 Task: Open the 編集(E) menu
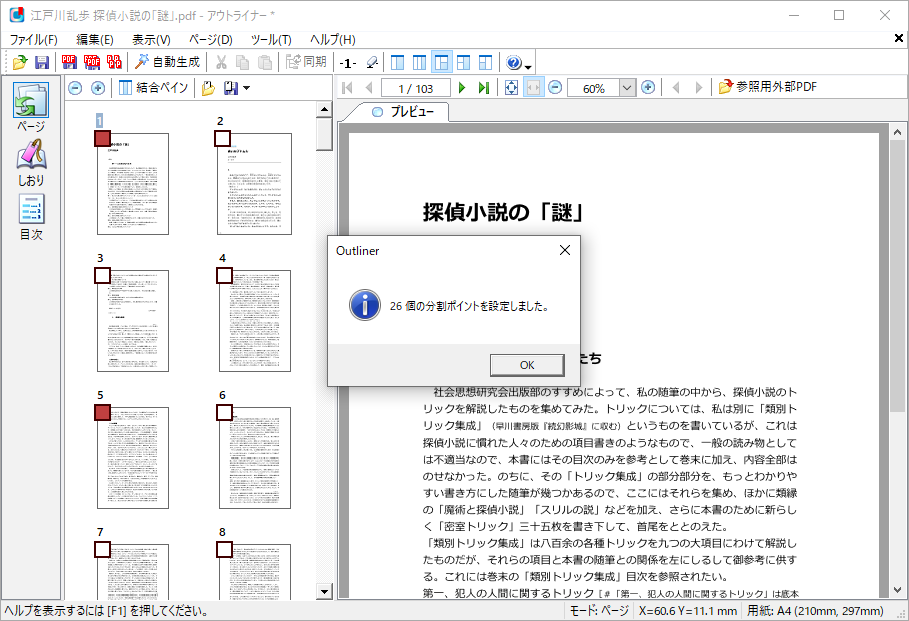click(x=95, y=39)
